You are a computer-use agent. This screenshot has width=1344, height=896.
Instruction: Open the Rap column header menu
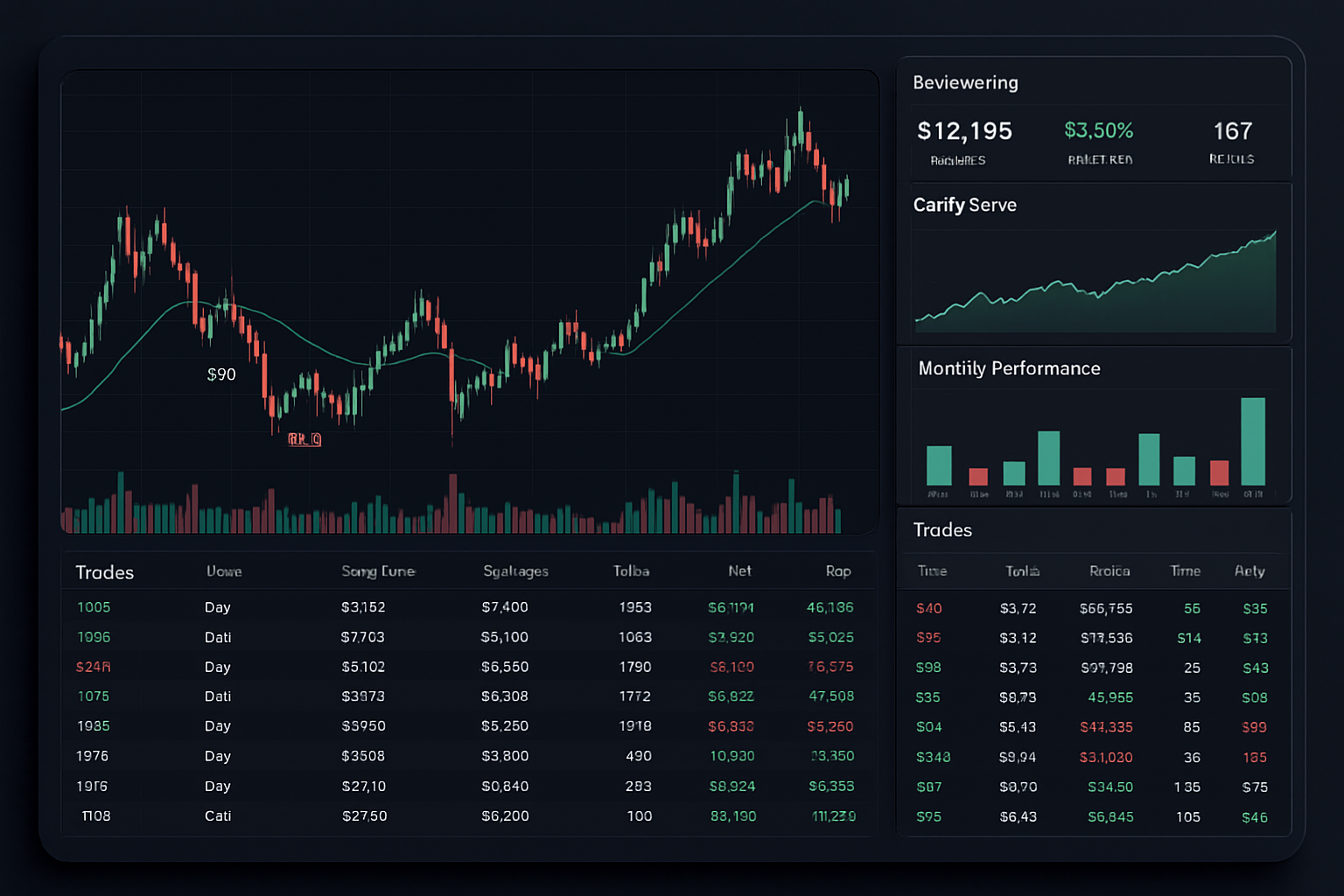837,570
